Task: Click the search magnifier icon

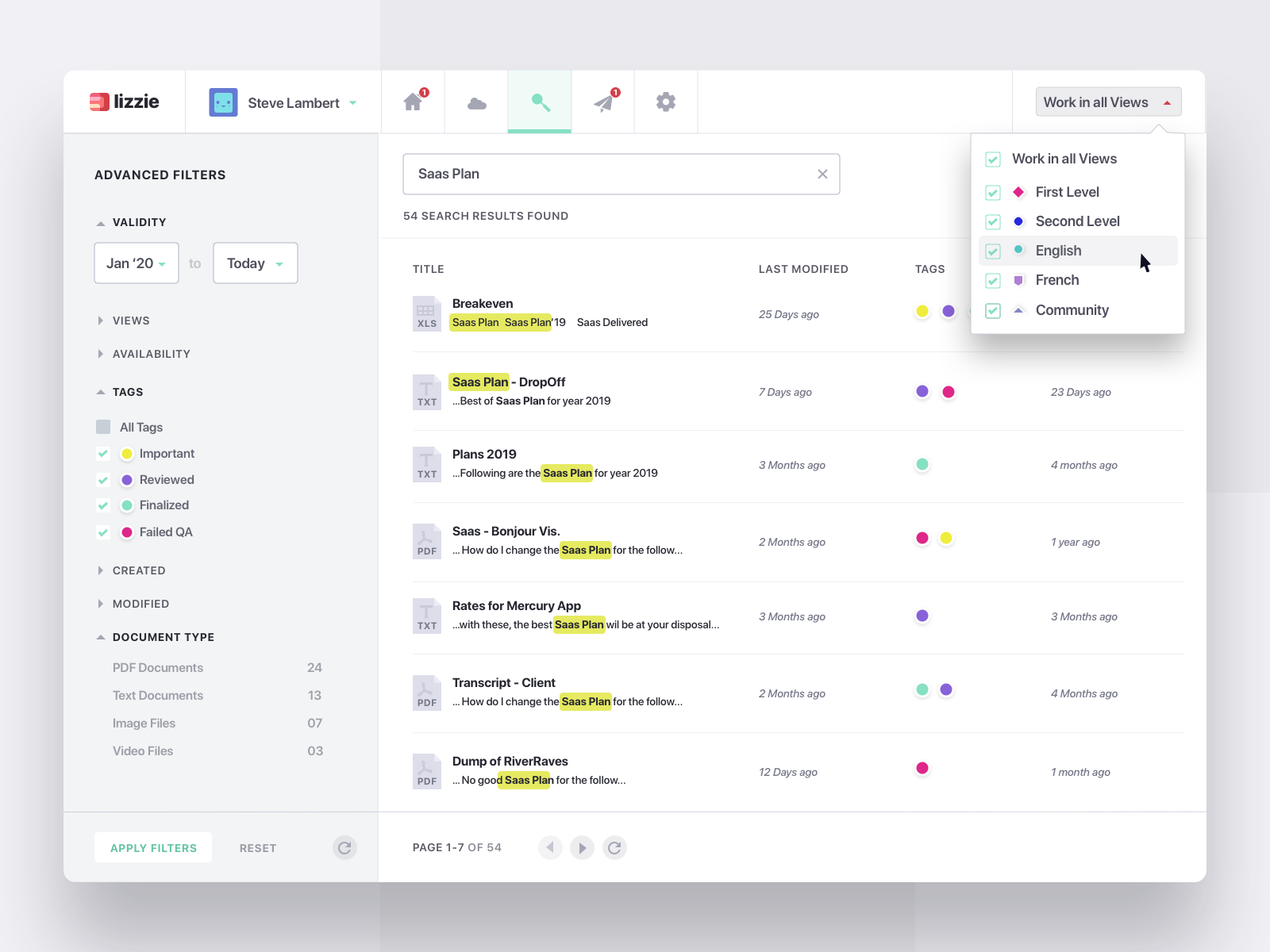Action: coord(539,102)
